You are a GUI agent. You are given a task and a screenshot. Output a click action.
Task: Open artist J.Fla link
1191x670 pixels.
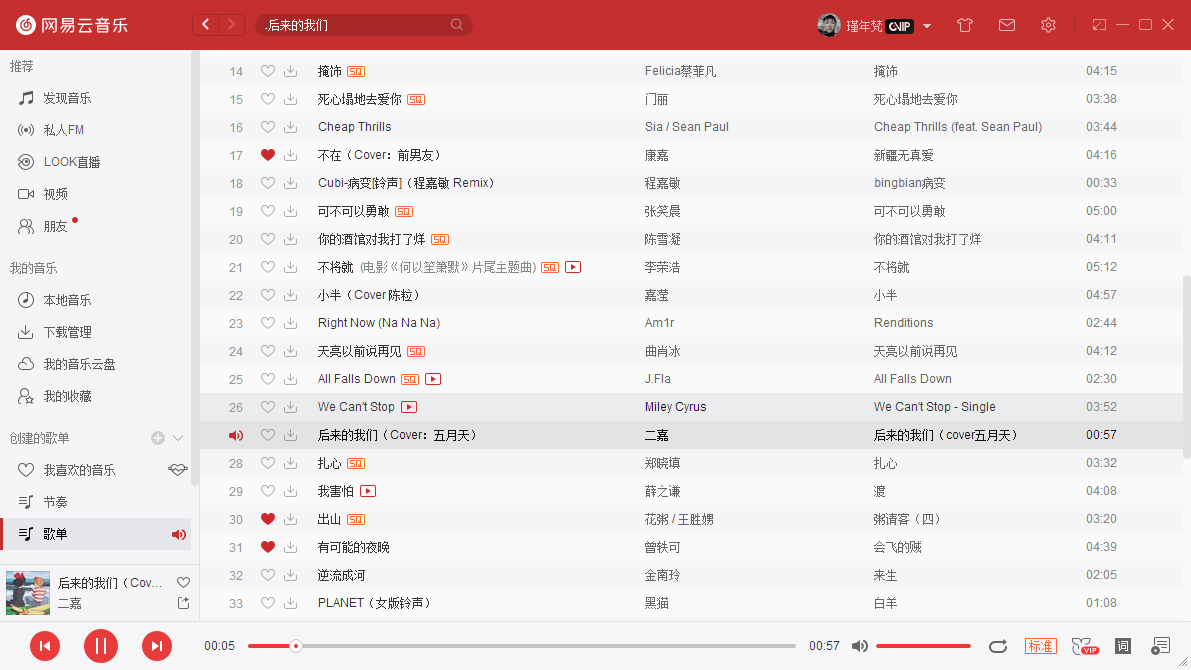(x=658, y=379)
